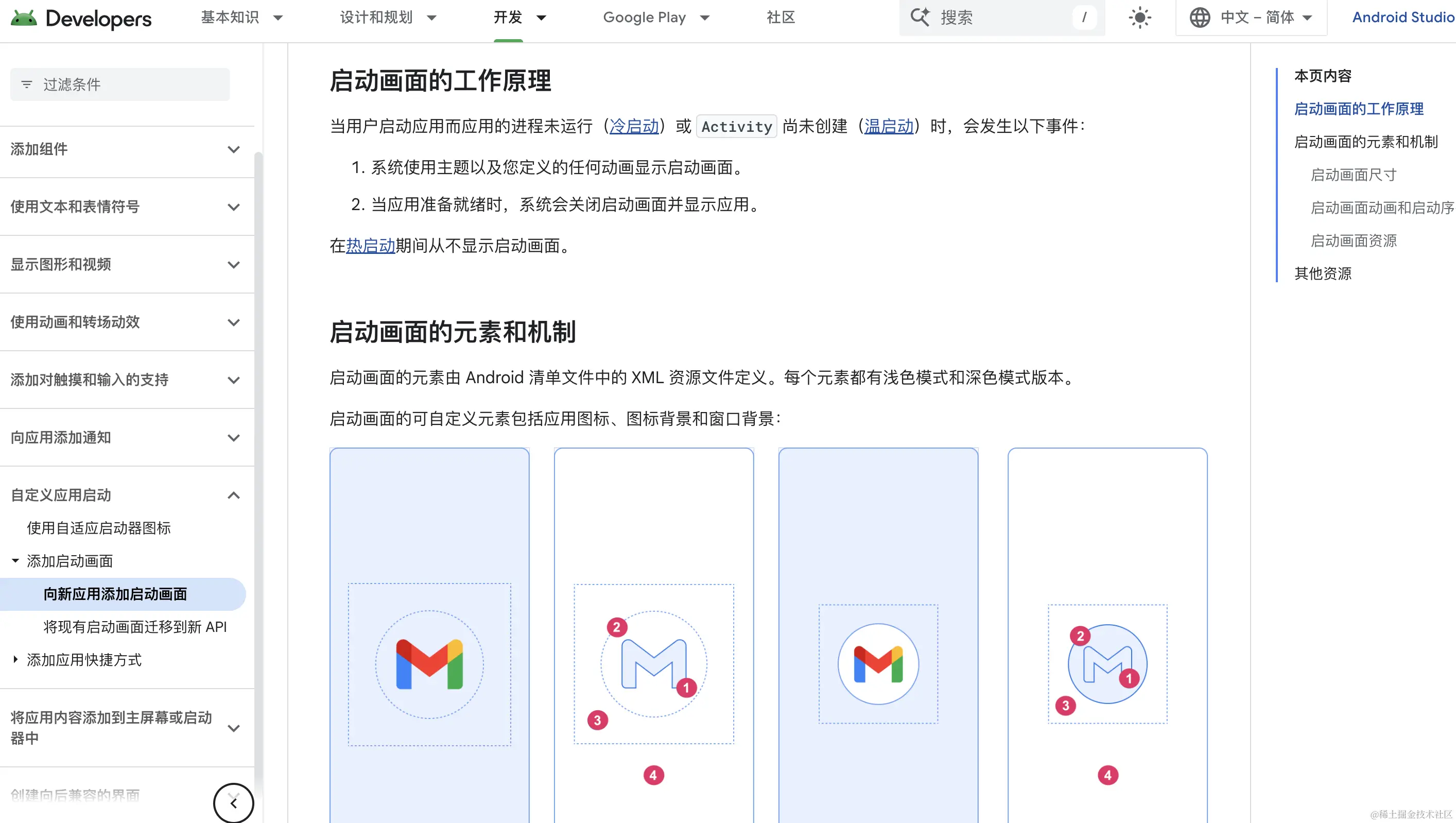Click the globe language icon
Screen dimensions: 1456x823
point(1200,18)
